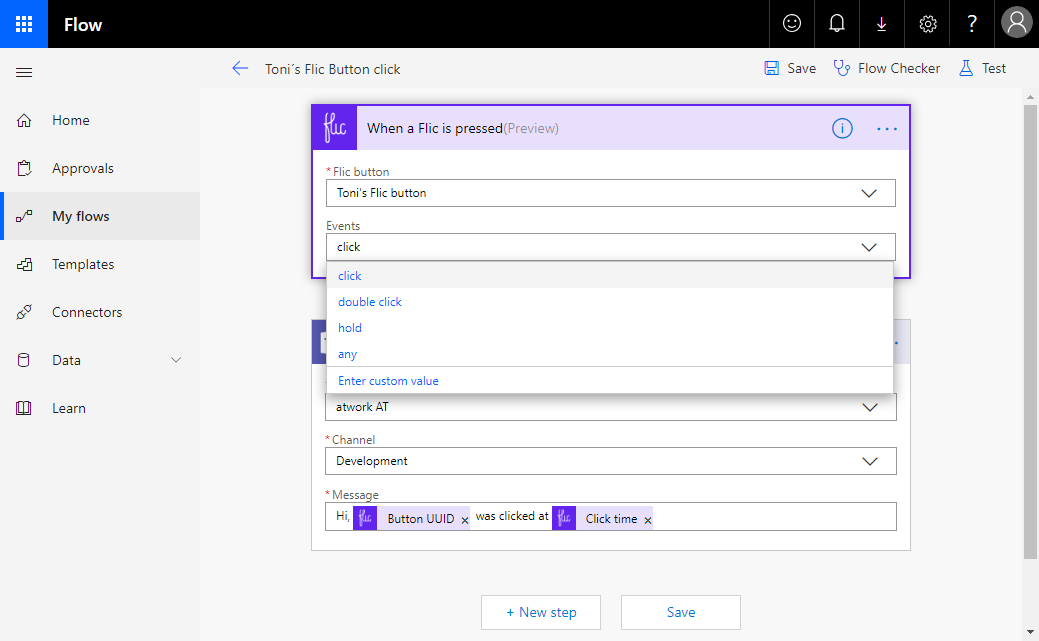
Task: Remove the Button UUID token
Action: pos(465,520)
